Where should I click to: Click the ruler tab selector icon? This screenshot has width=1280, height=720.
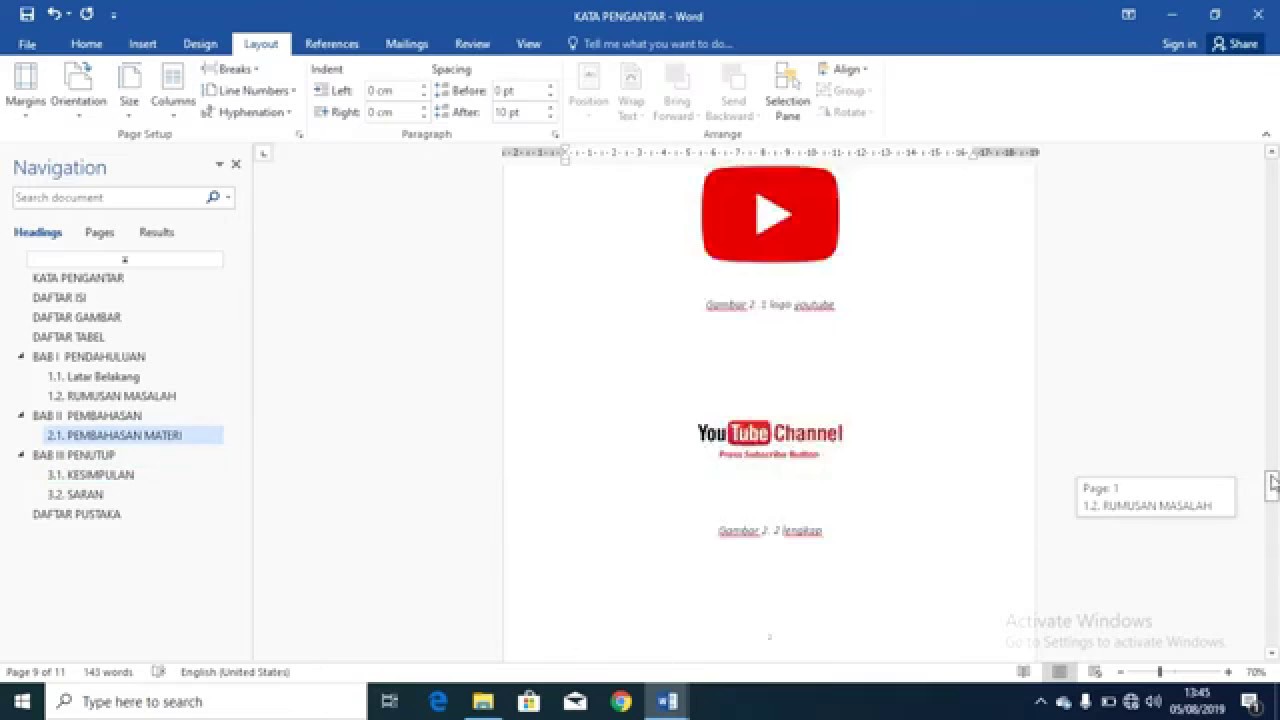[263, 153]
